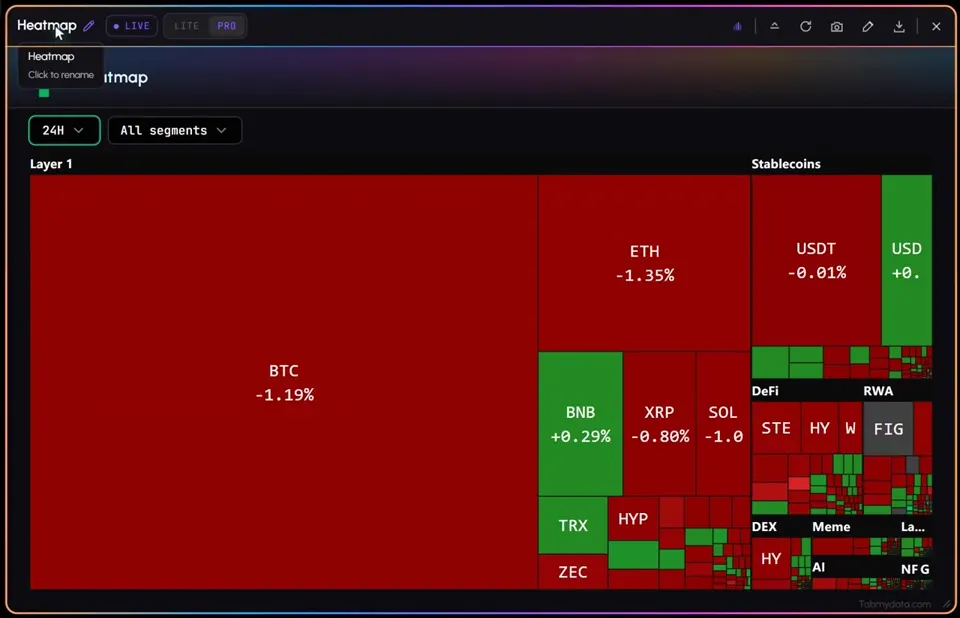Click the green USD stablecoin tile
The image size is (960, 618).
click(x=907, y=260)
